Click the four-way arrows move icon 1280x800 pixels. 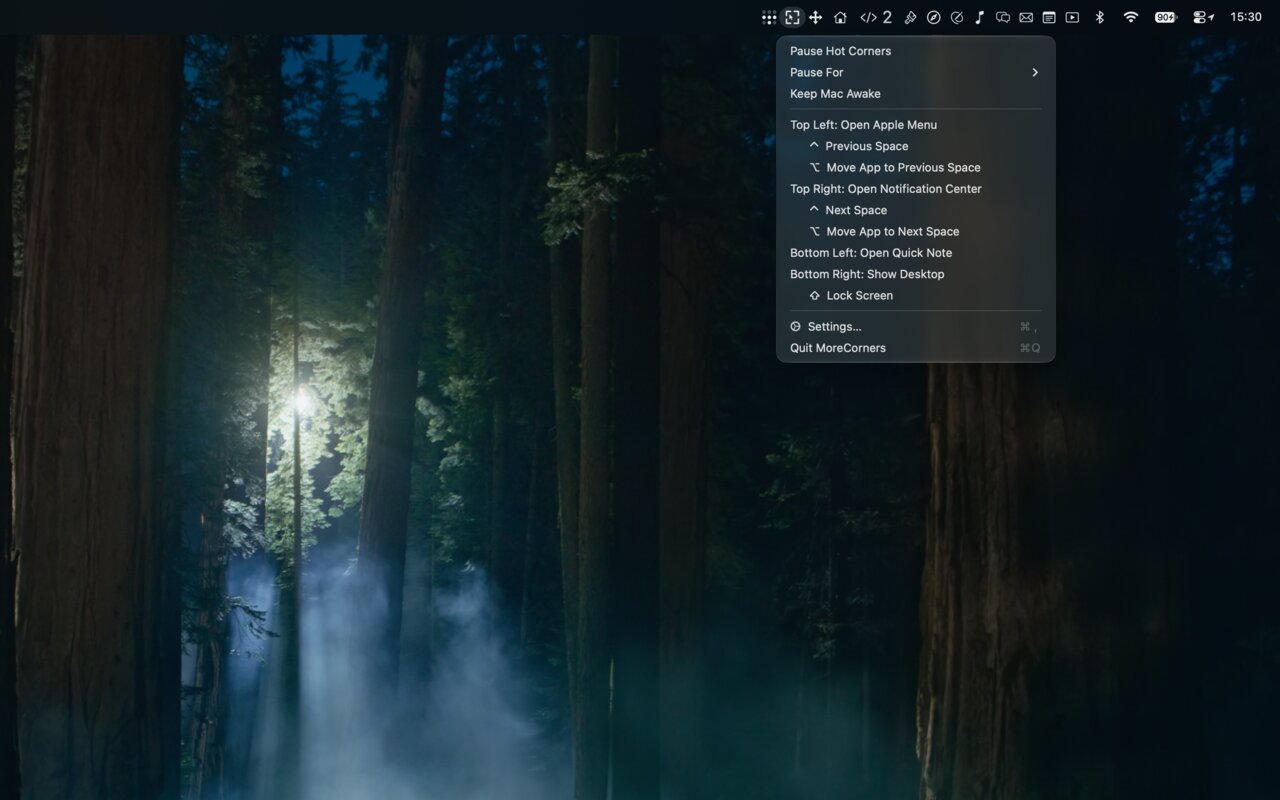coord(816,17)
